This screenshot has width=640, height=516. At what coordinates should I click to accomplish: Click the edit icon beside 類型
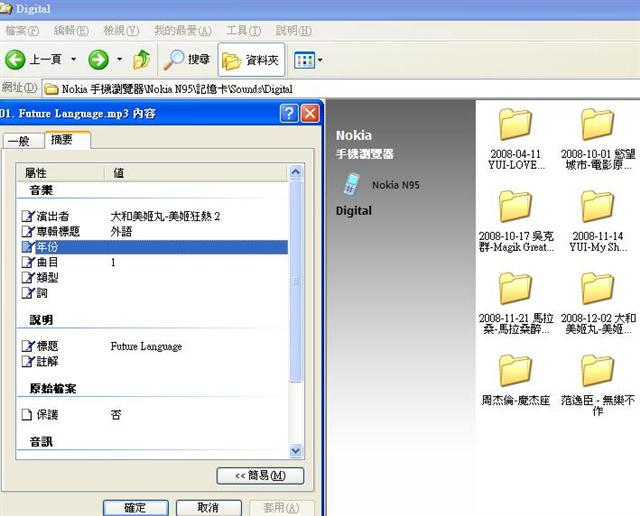pyautogui.click(x=28, y=278)
